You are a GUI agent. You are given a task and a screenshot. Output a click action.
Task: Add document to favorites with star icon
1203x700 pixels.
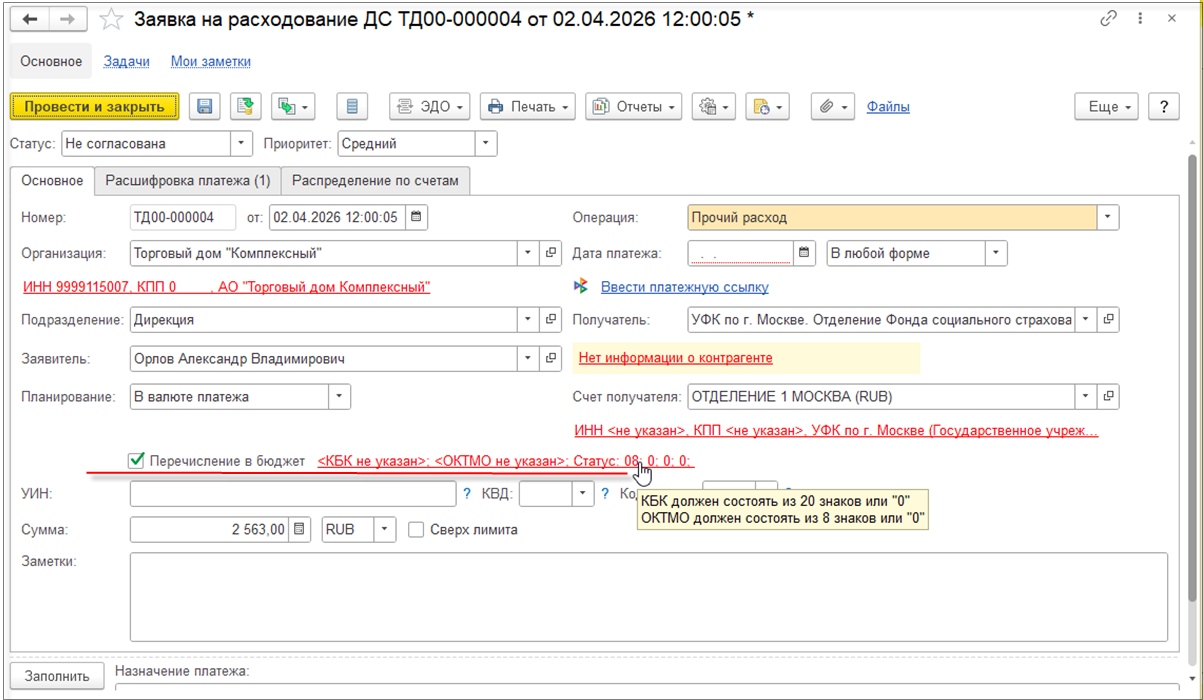pyautogui.click(x=113, y=19)
